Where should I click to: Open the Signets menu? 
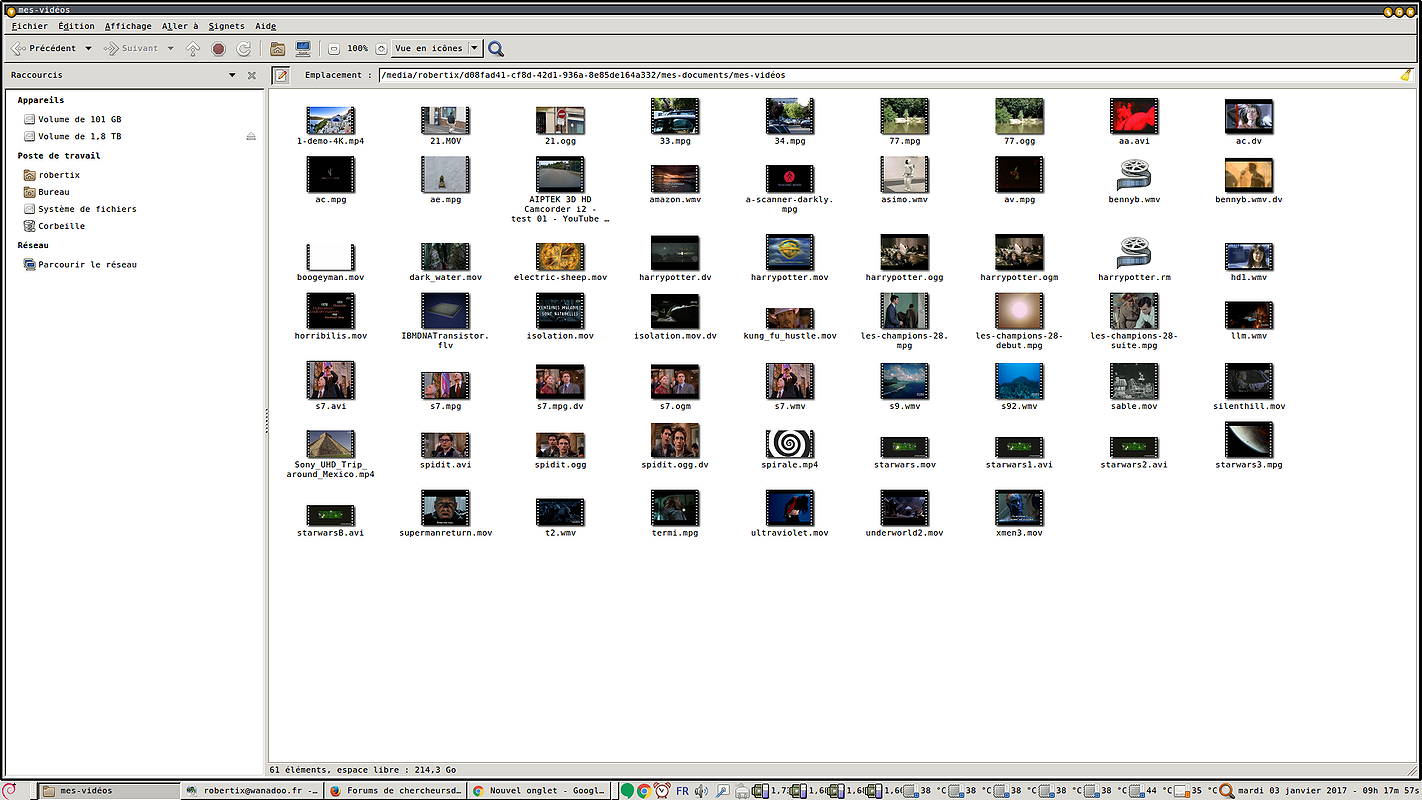(227, 26)
